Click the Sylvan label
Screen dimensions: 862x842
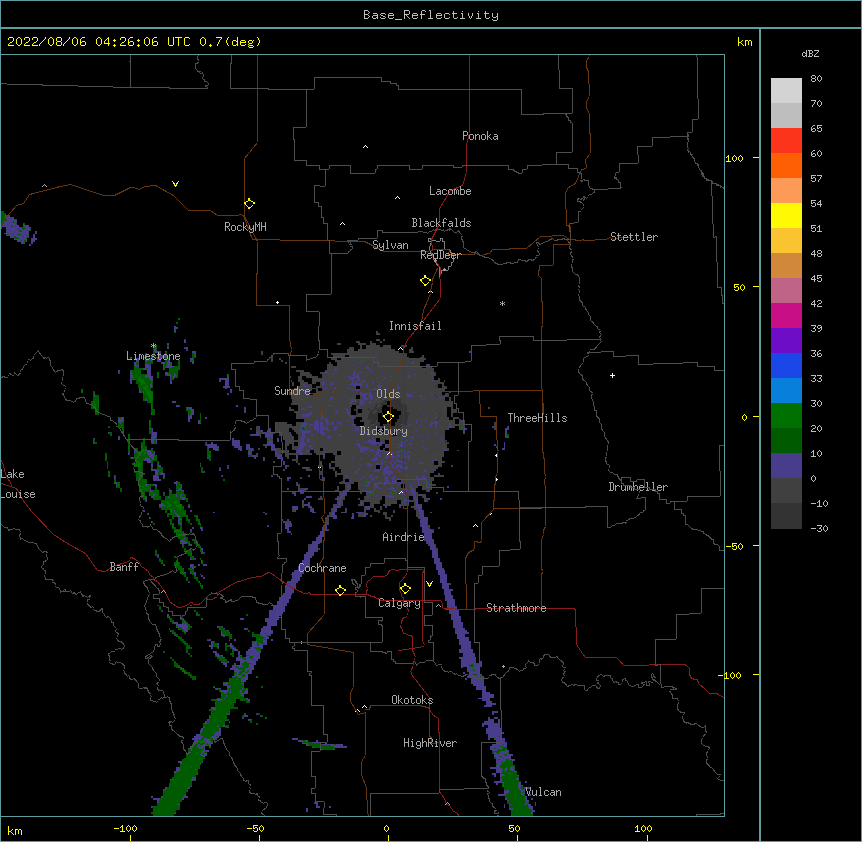(390, 245)
